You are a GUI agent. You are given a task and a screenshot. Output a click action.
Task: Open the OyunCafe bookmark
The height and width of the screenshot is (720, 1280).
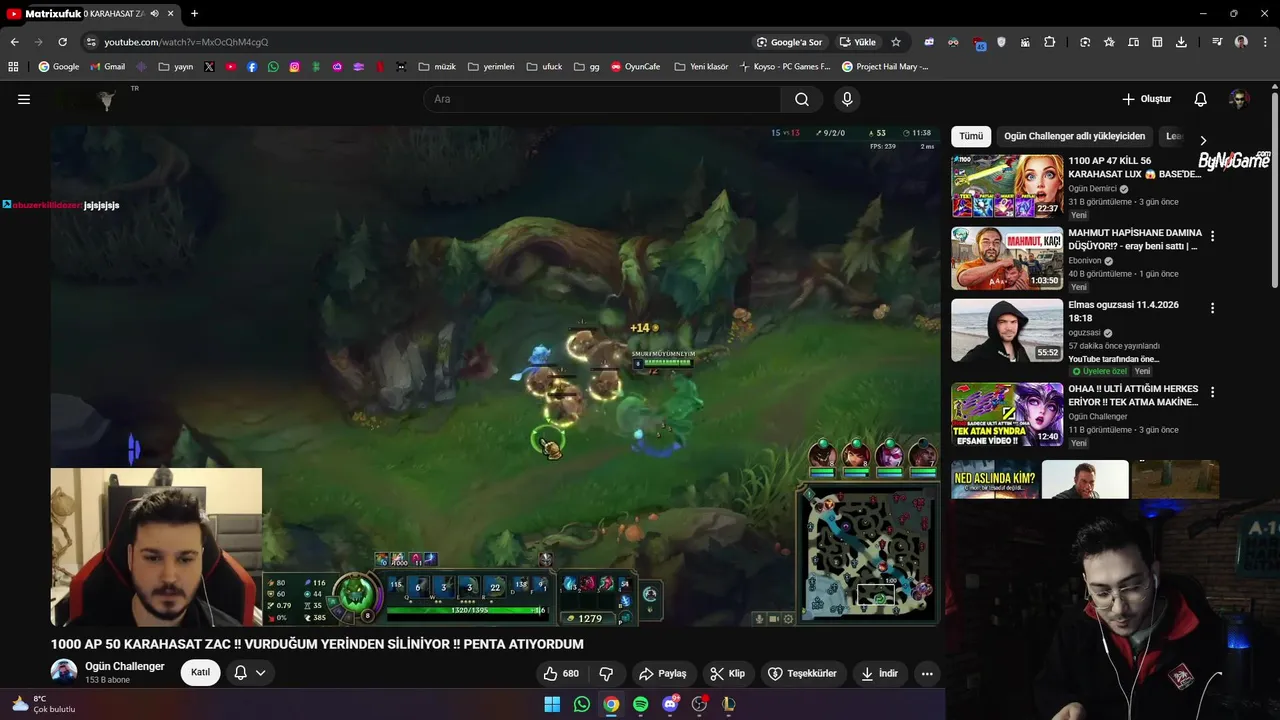coord(635,67)
